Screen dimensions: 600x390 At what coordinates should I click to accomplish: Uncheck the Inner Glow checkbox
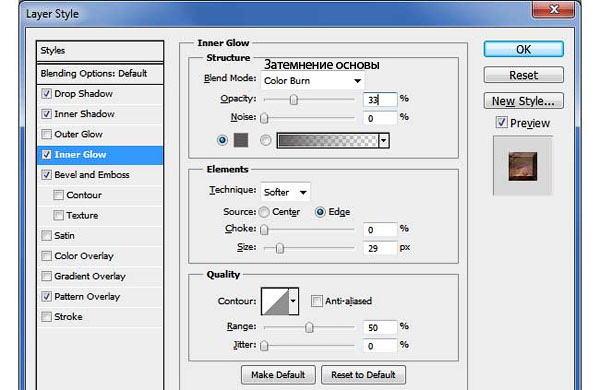(46, 154)
